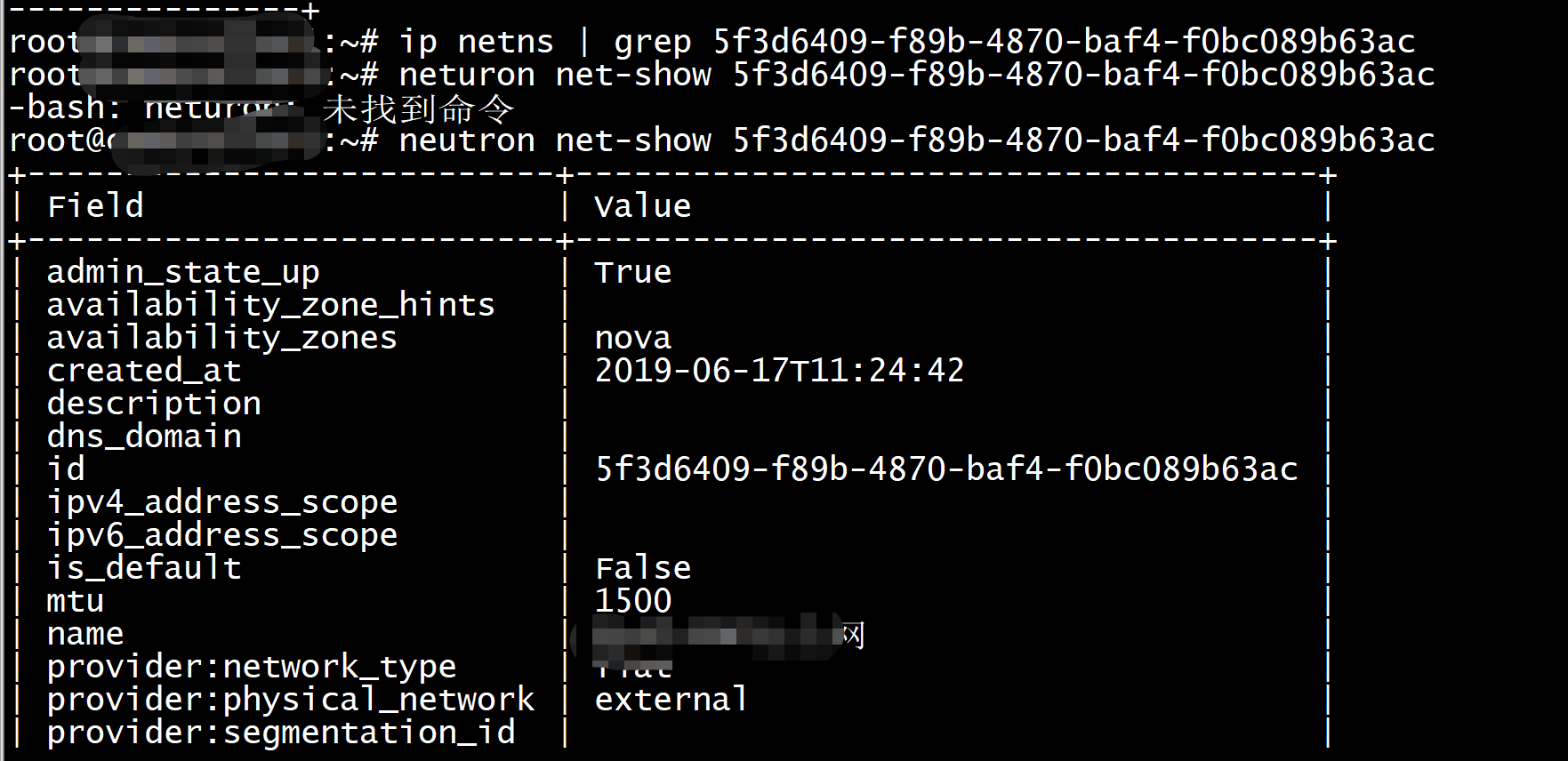Click the dns_domain field label
This screenshot has height=761, width=1568.
pyautogui.click(x=144, y=437)
